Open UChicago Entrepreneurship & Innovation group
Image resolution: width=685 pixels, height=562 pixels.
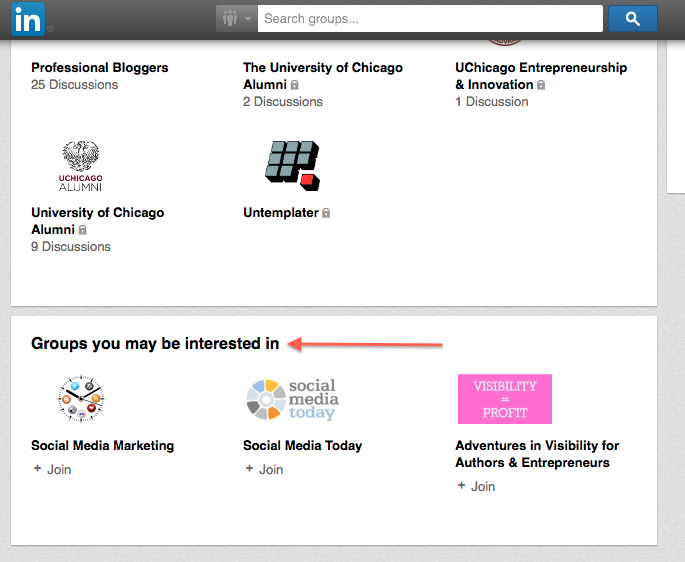point(541,76)
